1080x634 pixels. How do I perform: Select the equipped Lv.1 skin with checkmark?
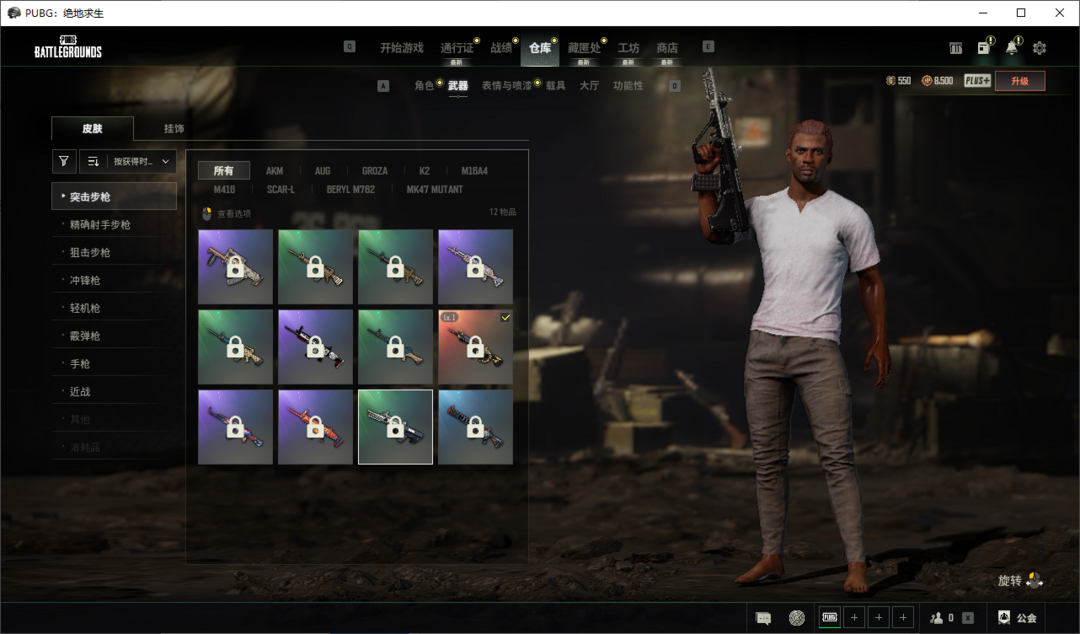coord(475,347)
